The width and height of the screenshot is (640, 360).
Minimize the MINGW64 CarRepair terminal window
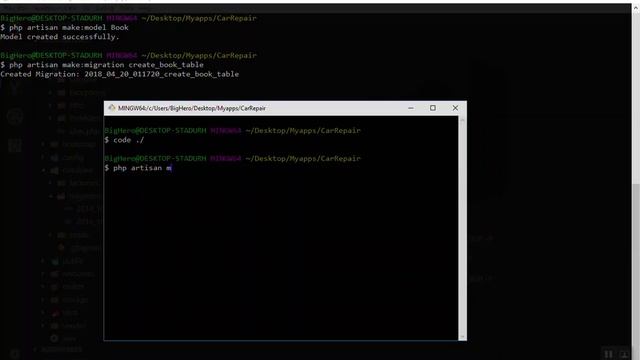(411, 108)
